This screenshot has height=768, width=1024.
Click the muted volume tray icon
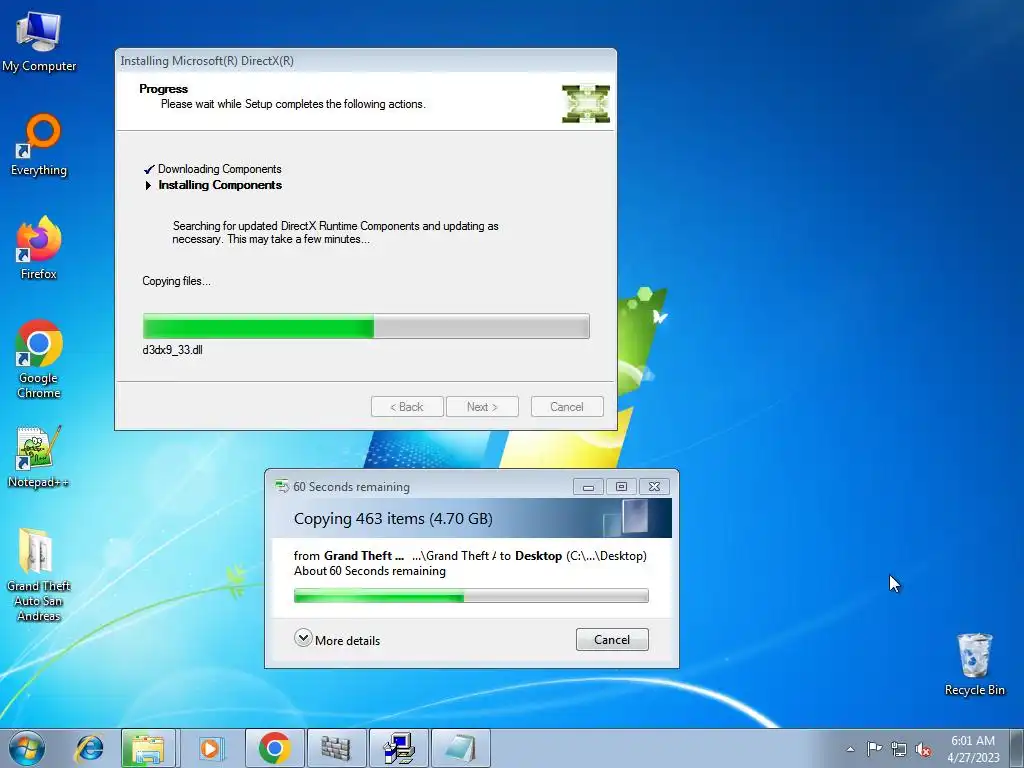tap(923, 749)
